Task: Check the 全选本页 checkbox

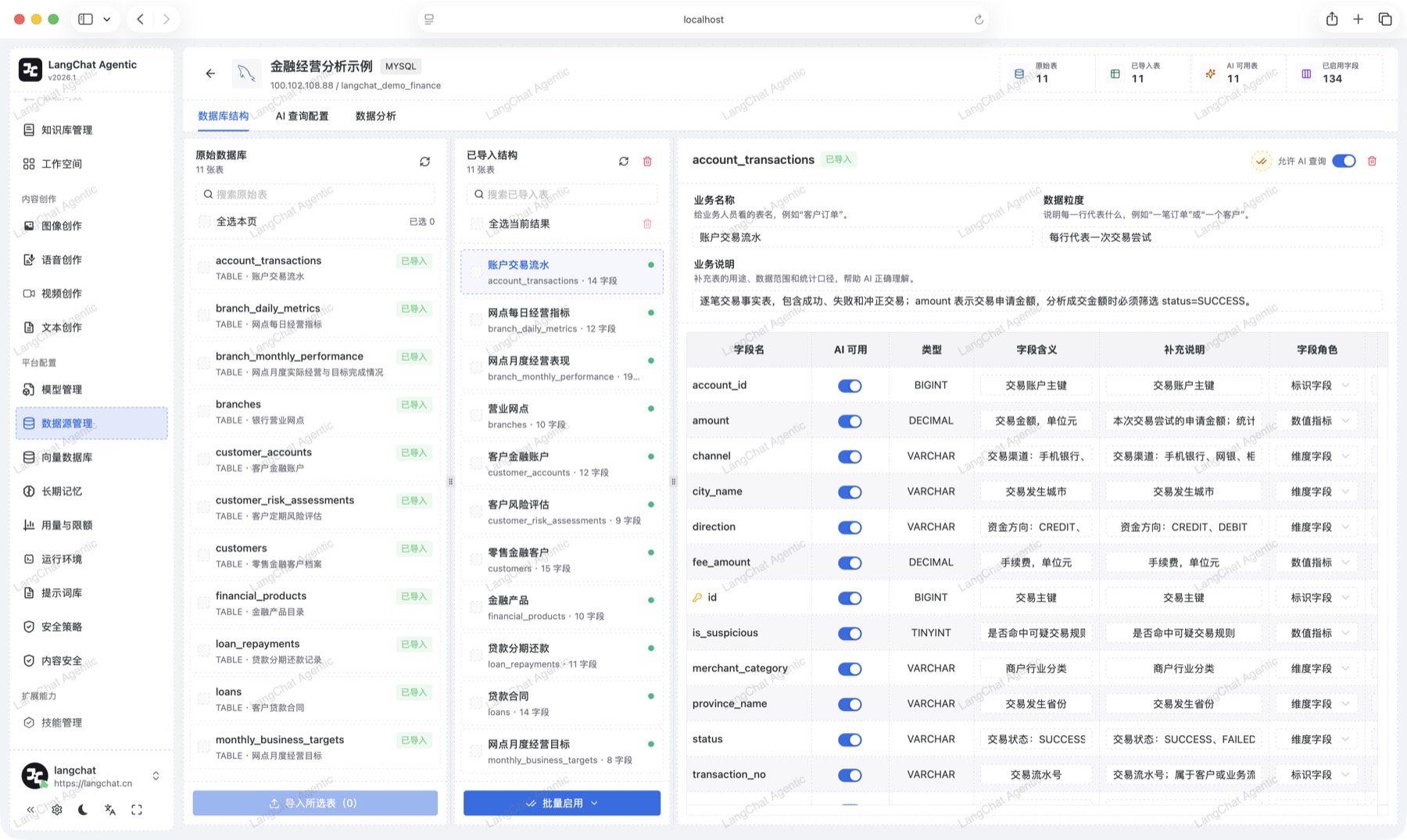Action: tap(204, 222)
